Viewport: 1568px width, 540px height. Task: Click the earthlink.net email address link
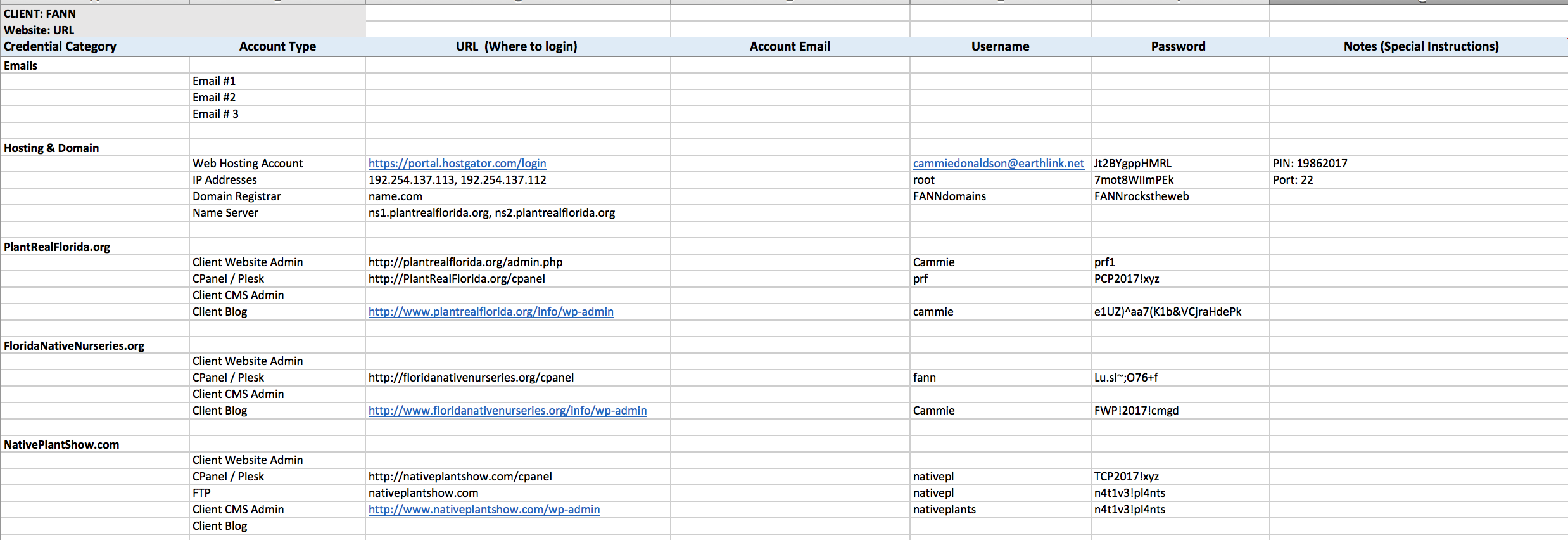coord(998,164)
